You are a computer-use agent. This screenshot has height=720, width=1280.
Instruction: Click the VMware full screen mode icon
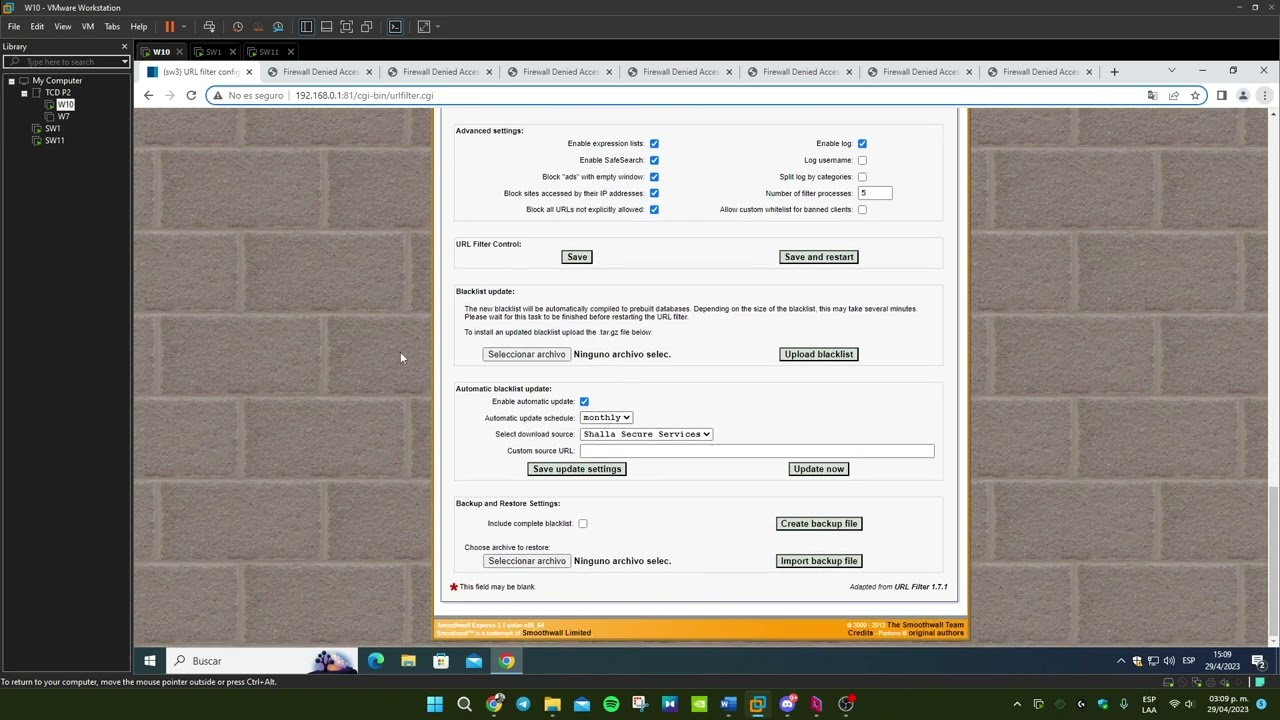coord(346,27)
